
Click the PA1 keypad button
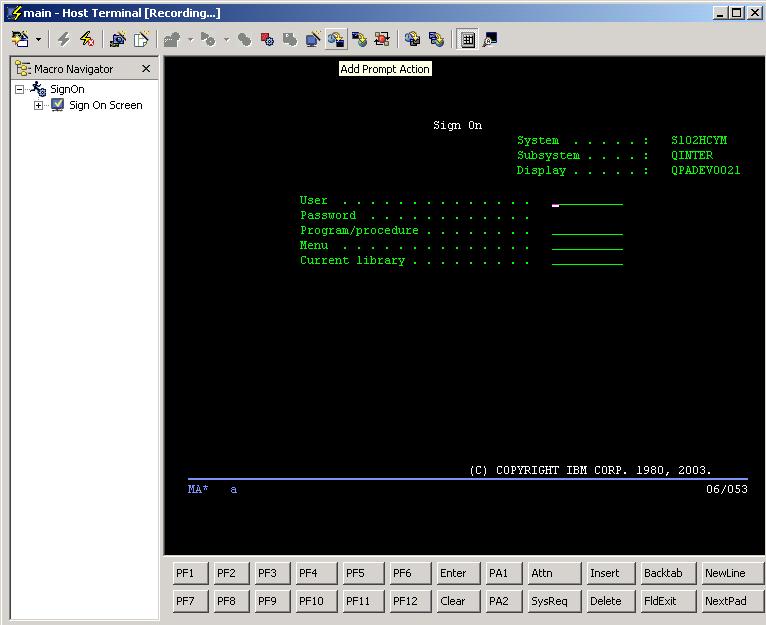pyautogui.click(x=504, y=573)
